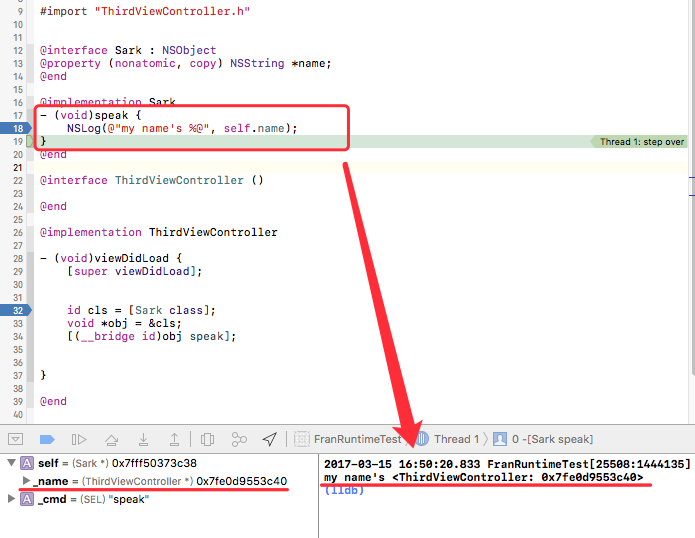The width and height of the screenshot is (695, 538).
Task: Open the Debug Memory Graph button
Action: [239, 439]
